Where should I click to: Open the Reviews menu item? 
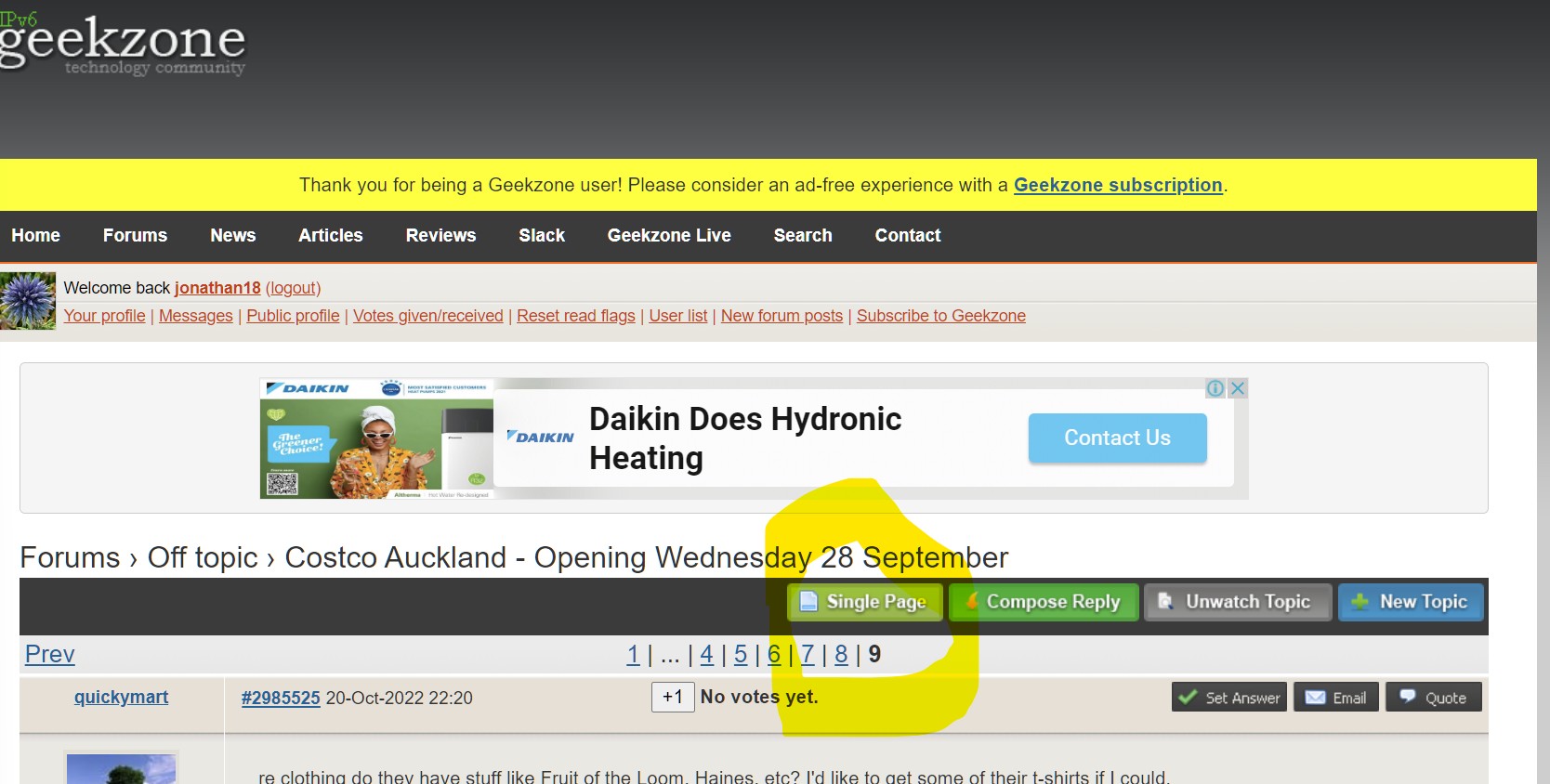click(x=440, y=236)
